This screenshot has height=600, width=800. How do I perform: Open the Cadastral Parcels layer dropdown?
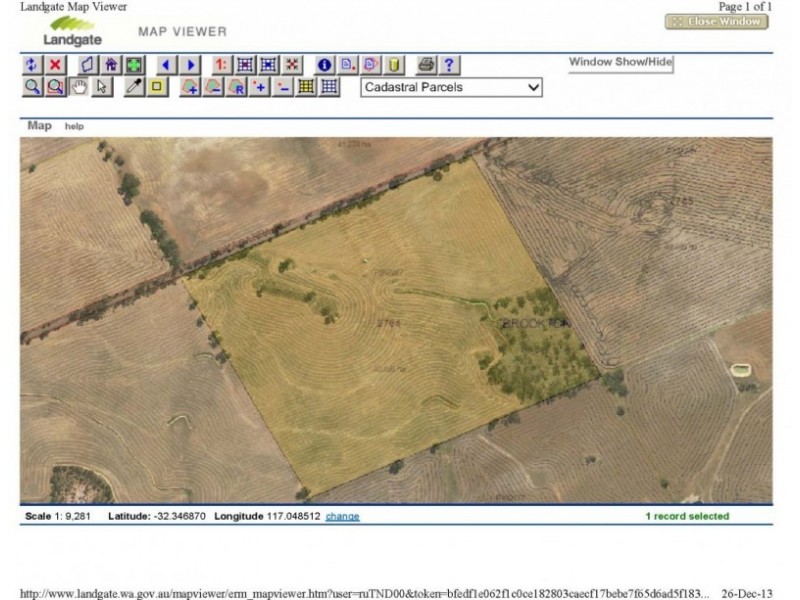coord(451,89)
